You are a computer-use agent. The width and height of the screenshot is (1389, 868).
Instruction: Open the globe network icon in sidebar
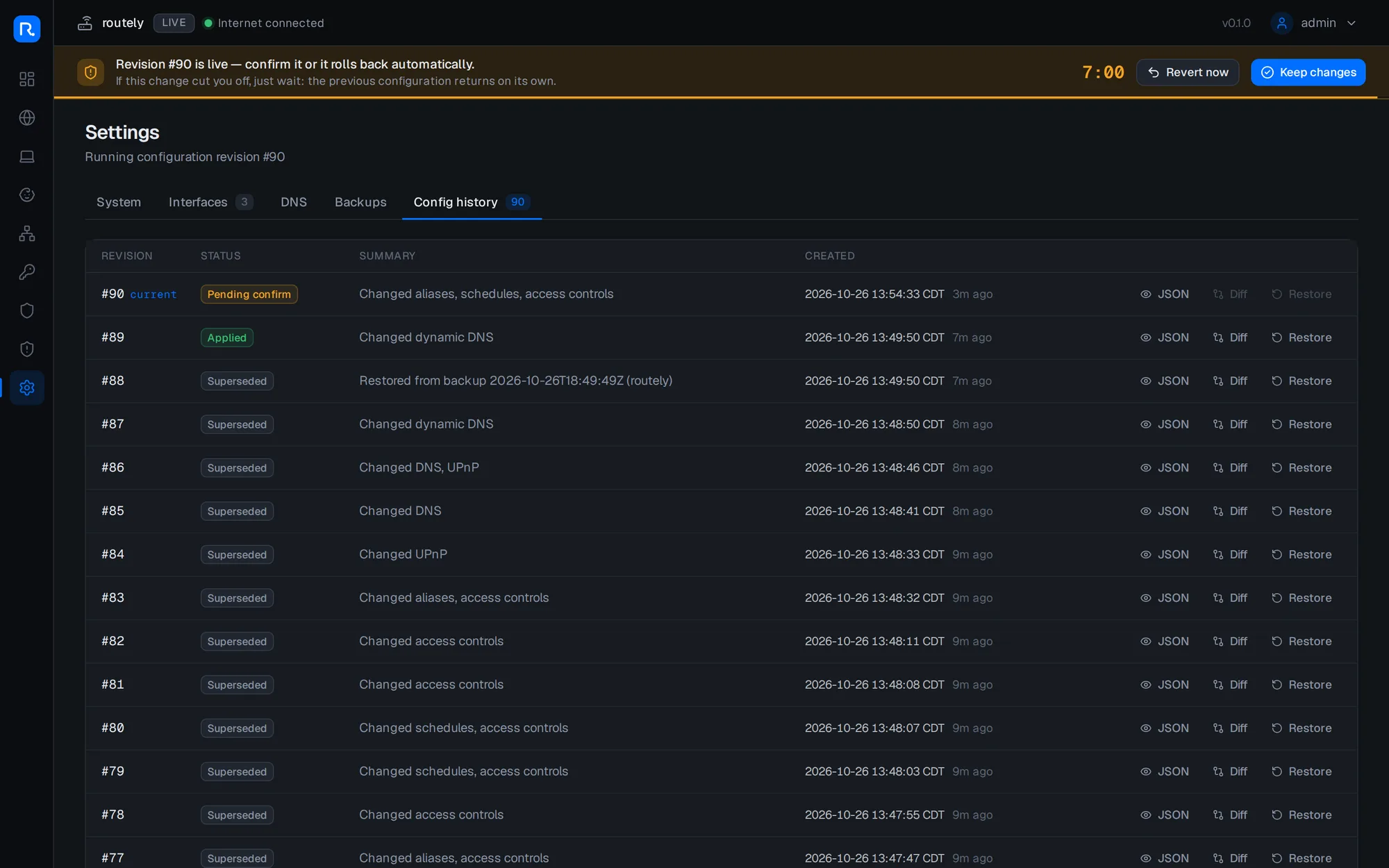click(26, 118)
